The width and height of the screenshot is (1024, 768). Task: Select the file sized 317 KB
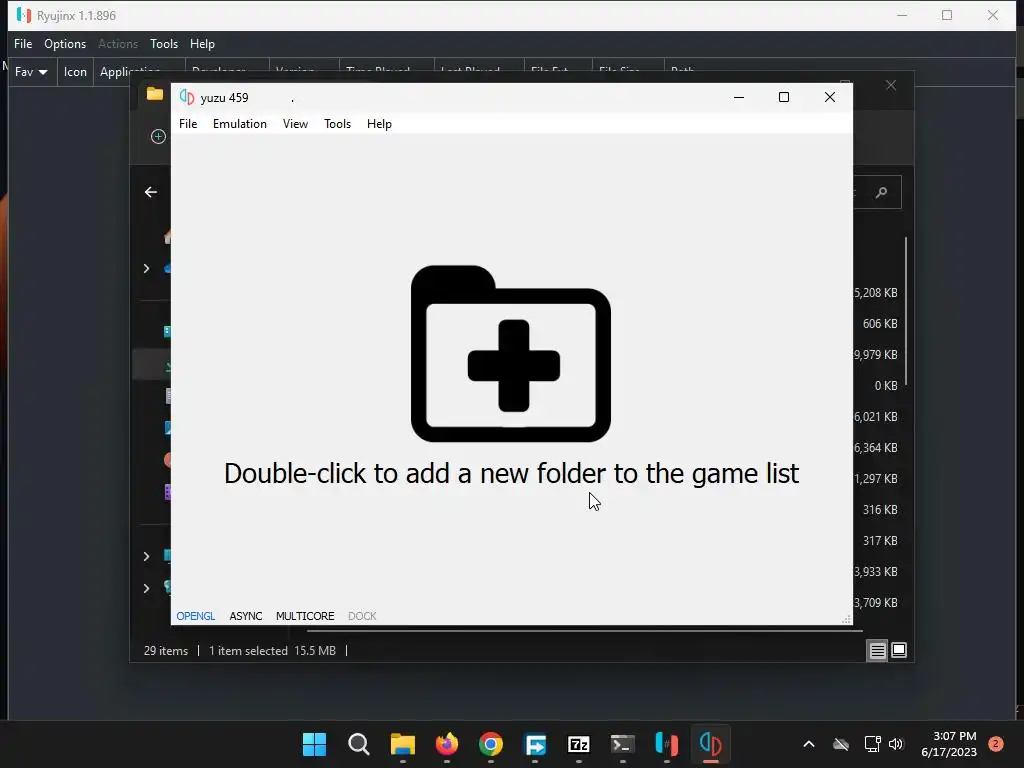pos(880,541)
